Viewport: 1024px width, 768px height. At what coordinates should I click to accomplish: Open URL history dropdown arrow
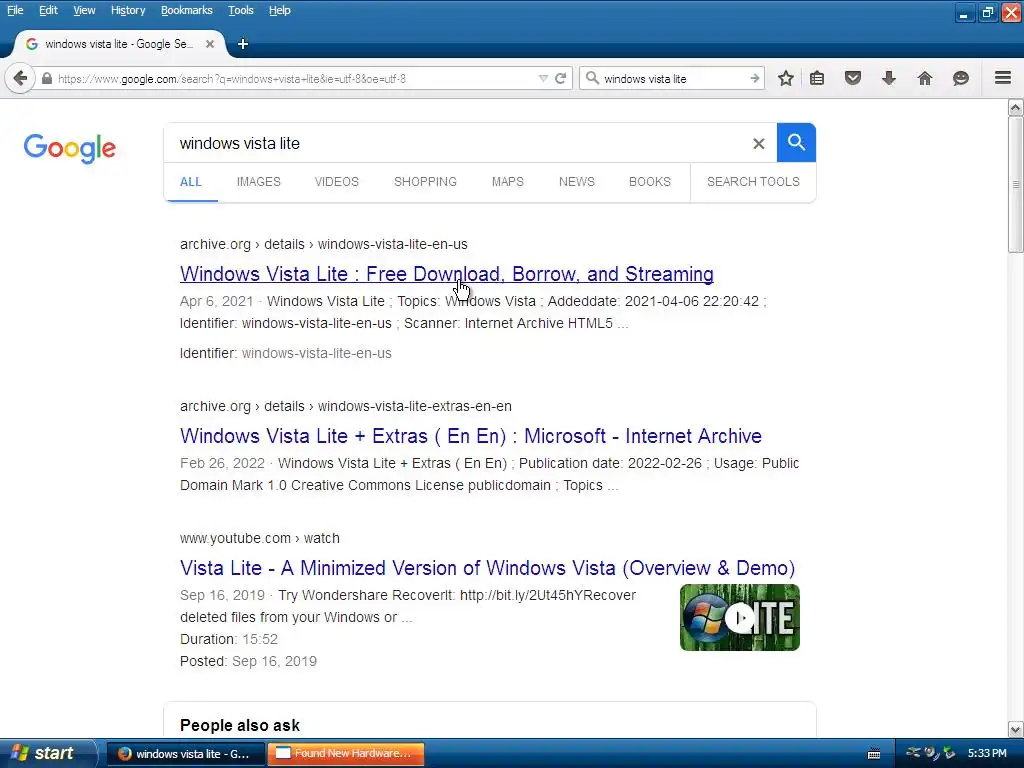[x=543, y=78]
